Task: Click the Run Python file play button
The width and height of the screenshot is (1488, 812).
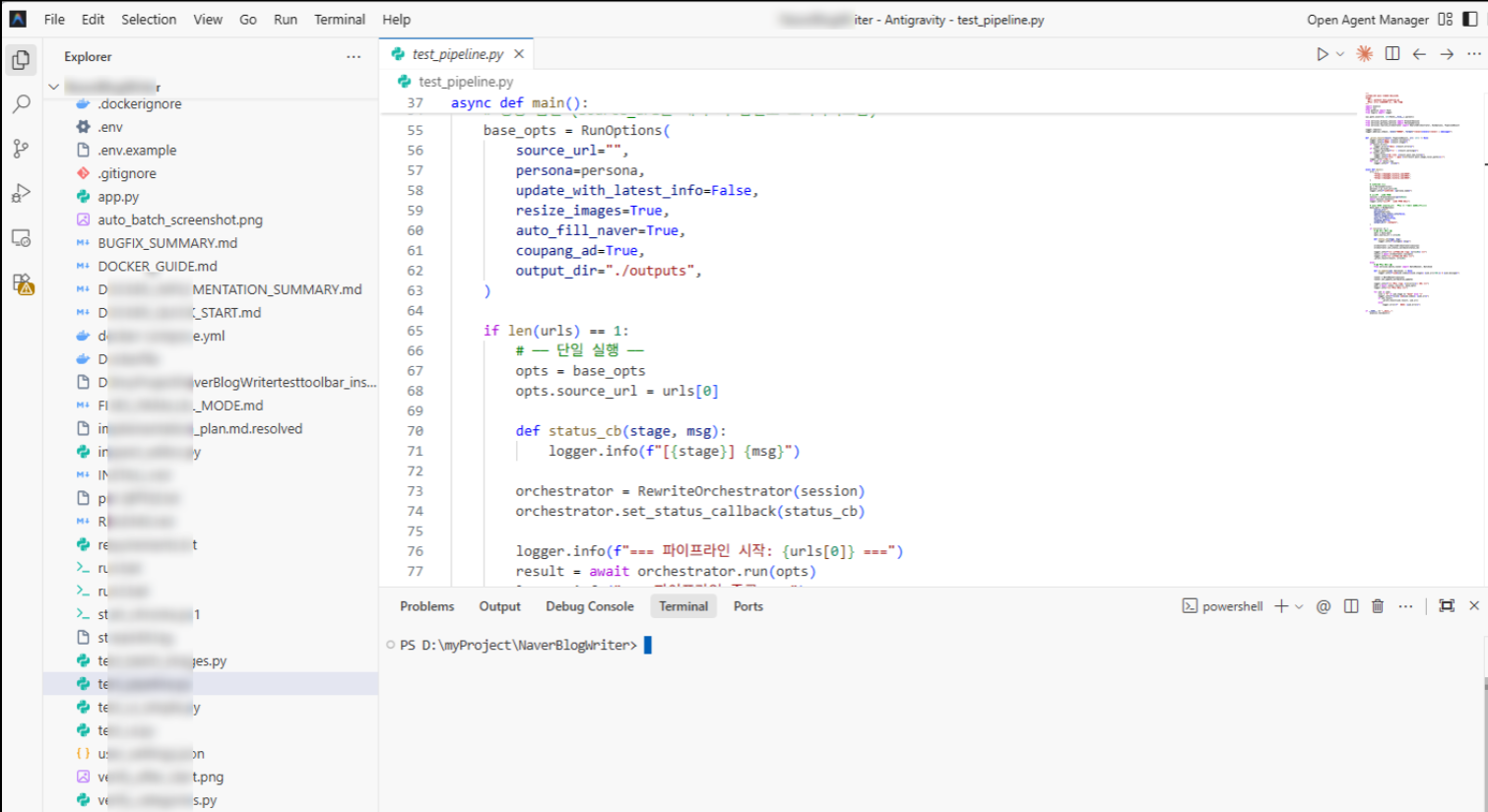Action: [x=1322, y=54]
